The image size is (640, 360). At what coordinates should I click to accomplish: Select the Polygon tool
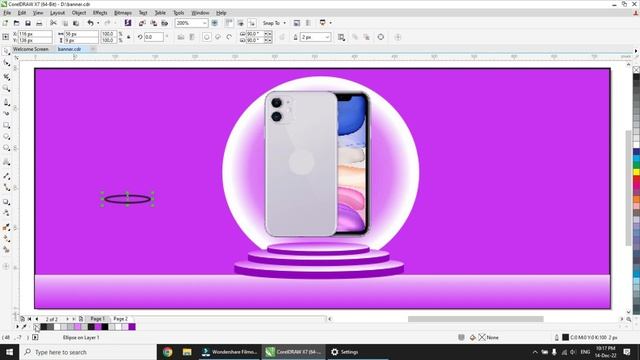(x=6, y=148)
